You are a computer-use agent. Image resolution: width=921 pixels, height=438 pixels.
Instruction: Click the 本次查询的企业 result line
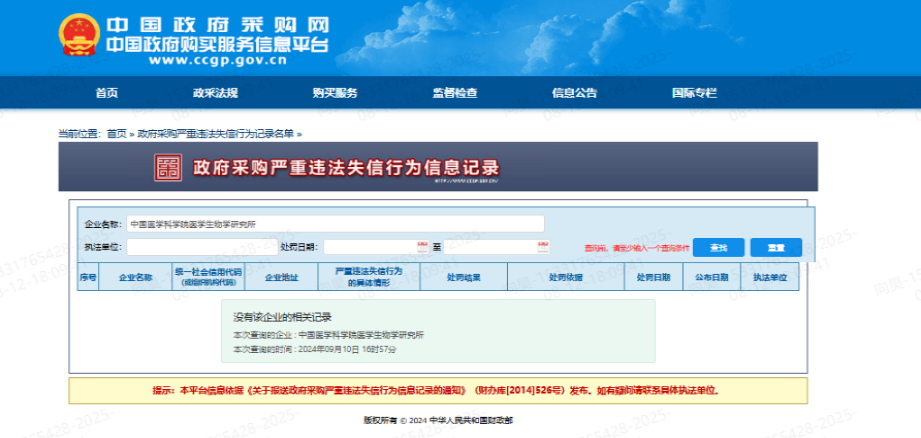(328, 335)
